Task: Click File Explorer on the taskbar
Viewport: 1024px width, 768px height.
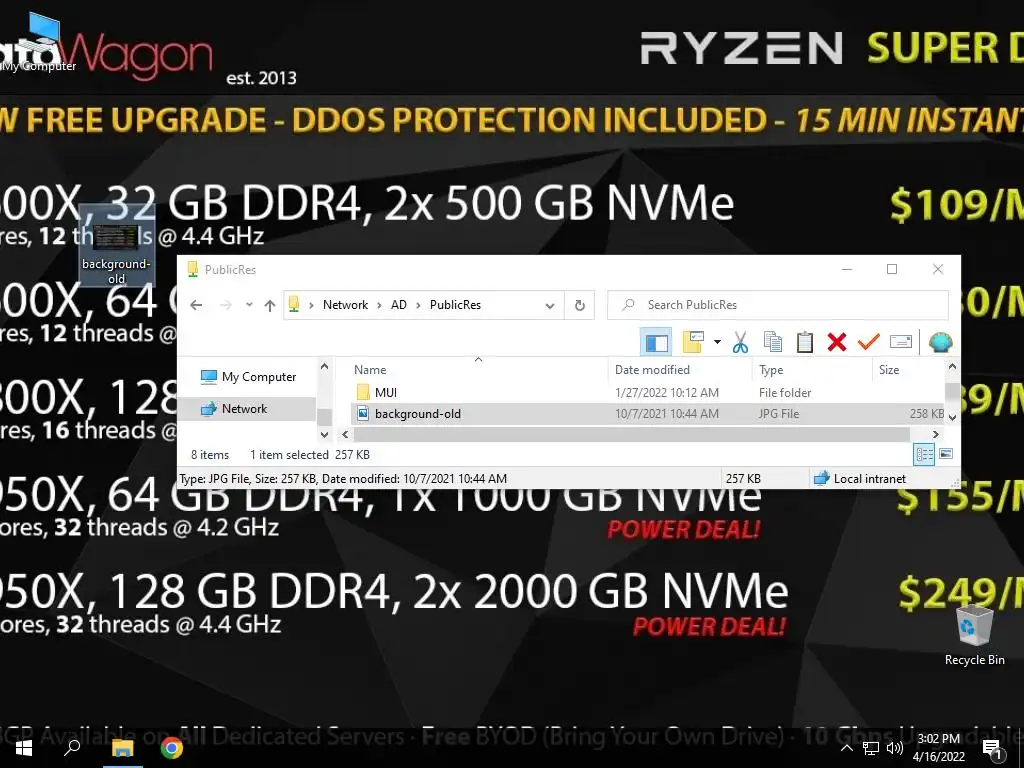Action: 122,748
